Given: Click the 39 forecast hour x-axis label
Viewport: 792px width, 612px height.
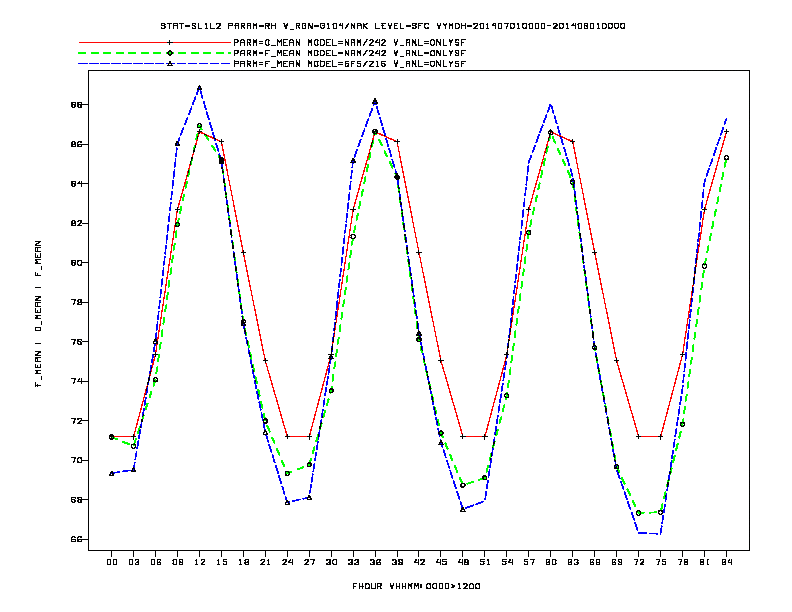Looking at the screenshot, I should coord(397,562).
